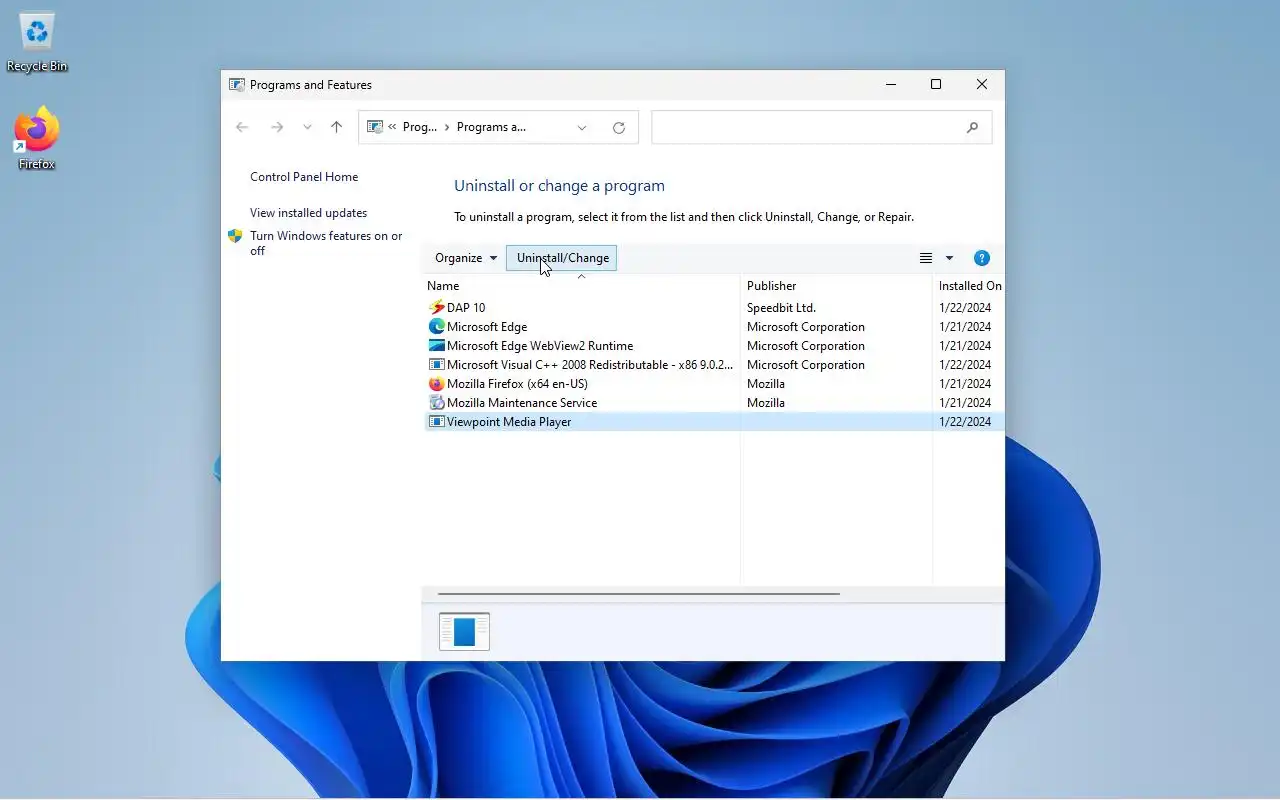Image resolution: width=1280 pixels, height=800 pixels.
Task: Click the Uninstall/Change button
Action: [562, 258]
